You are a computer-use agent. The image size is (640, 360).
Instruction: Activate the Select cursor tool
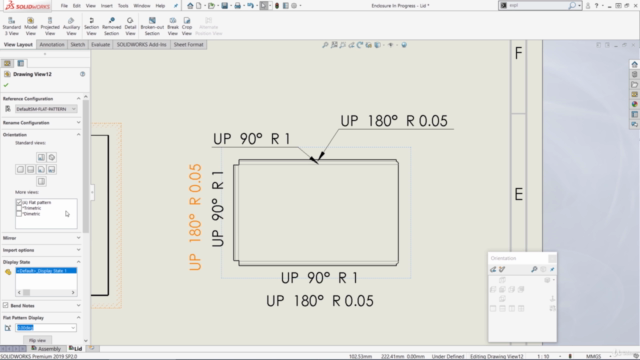click(x=264, y=6)
